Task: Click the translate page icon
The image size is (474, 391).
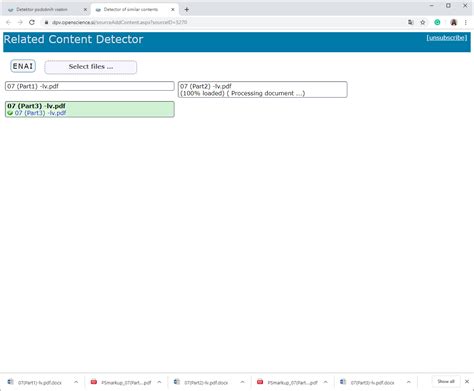Action: [x=411, y=22]
